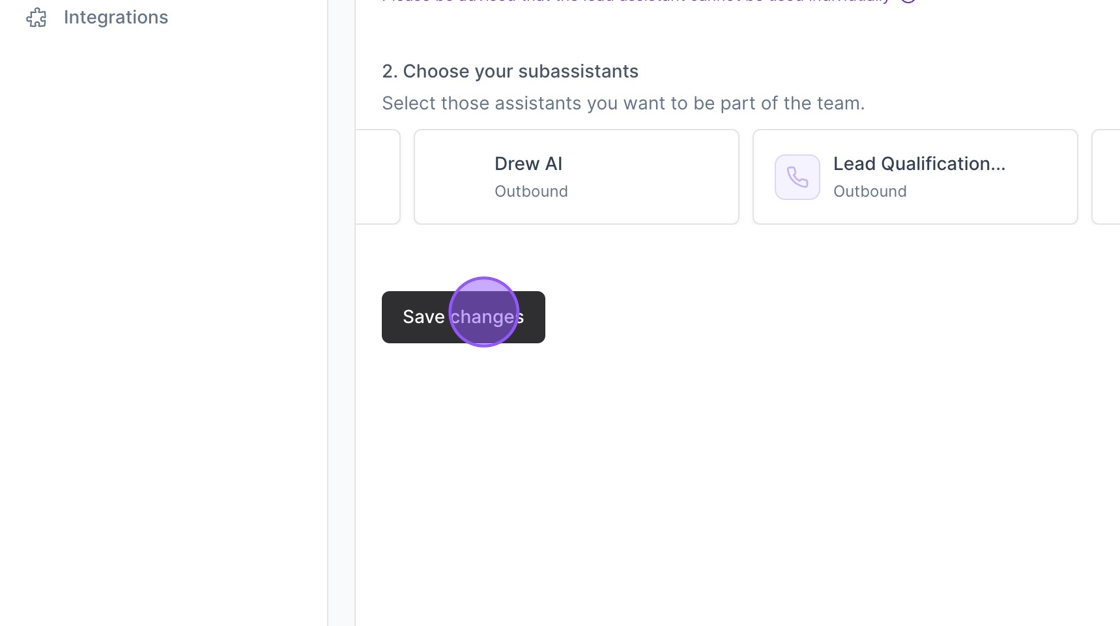Select the Lead Qualification subassistant card

(x=915, y=177)
